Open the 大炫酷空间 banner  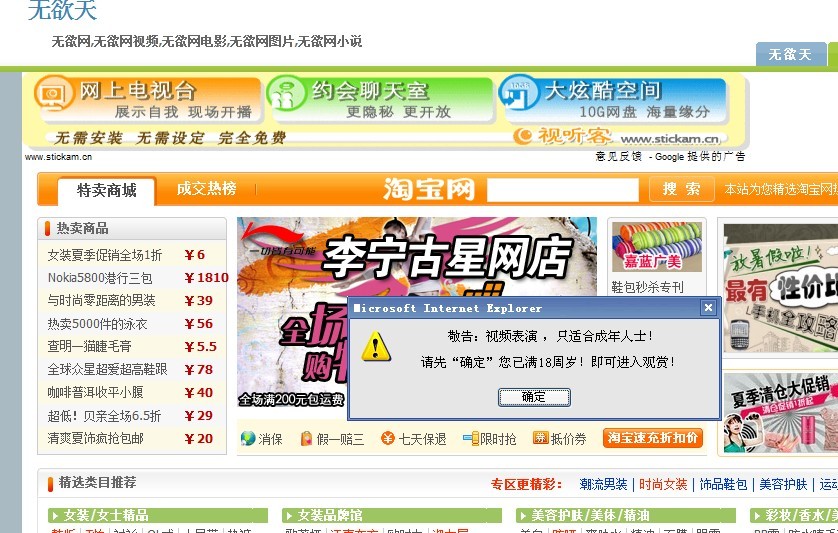coord(612,100)
